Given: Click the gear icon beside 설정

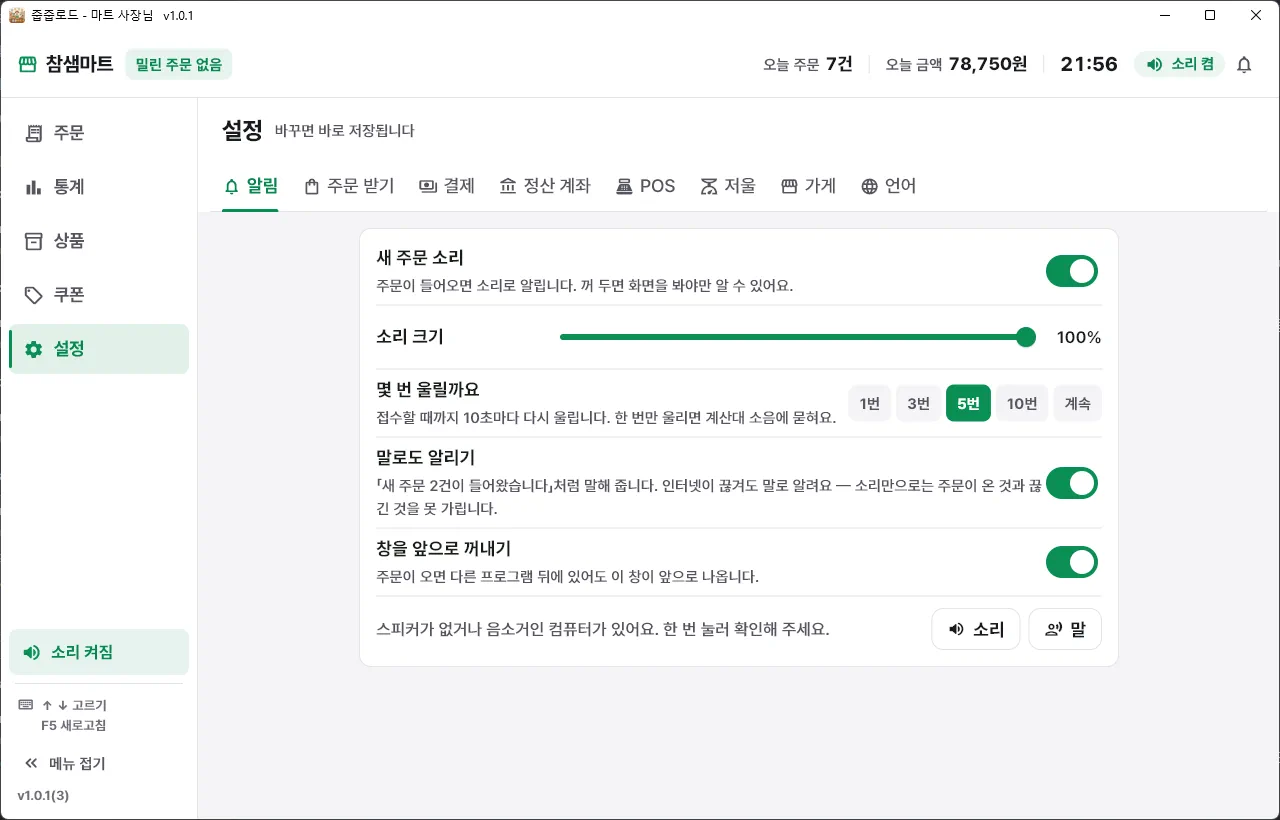Looking at the screenshot, I should tap(34, 349).
